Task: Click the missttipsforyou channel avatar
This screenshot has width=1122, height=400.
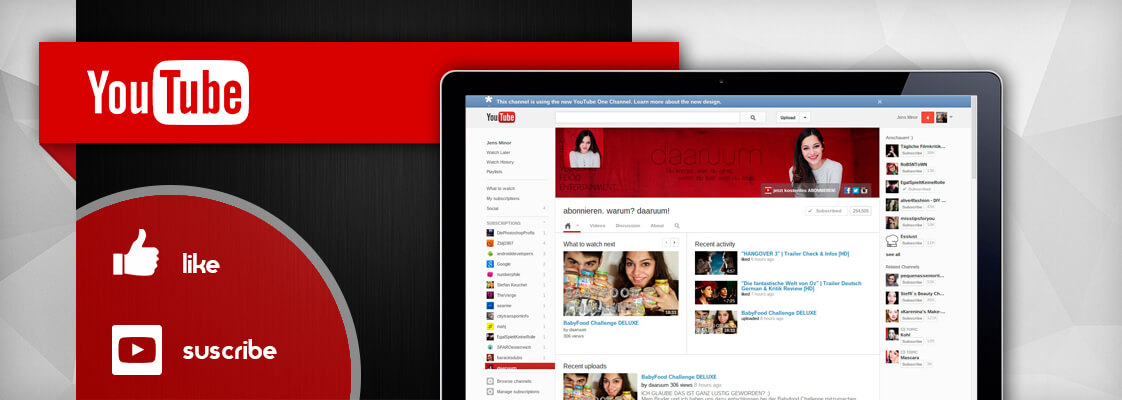Action: pyautogui.click(x=892, y=223)
